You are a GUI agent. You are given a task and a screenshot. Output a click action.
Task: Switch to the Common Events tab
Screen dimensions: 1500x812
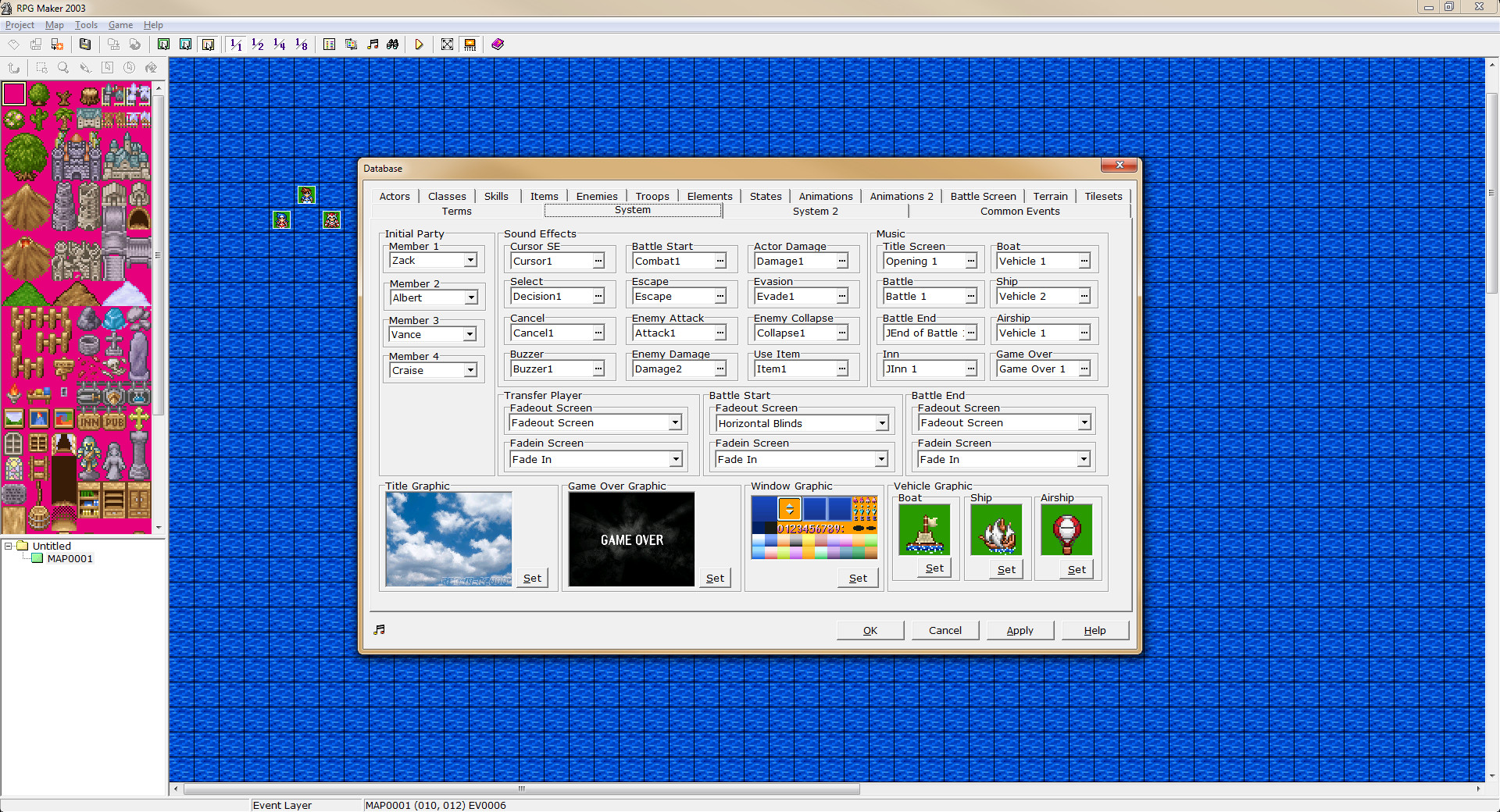(1020, 211)
